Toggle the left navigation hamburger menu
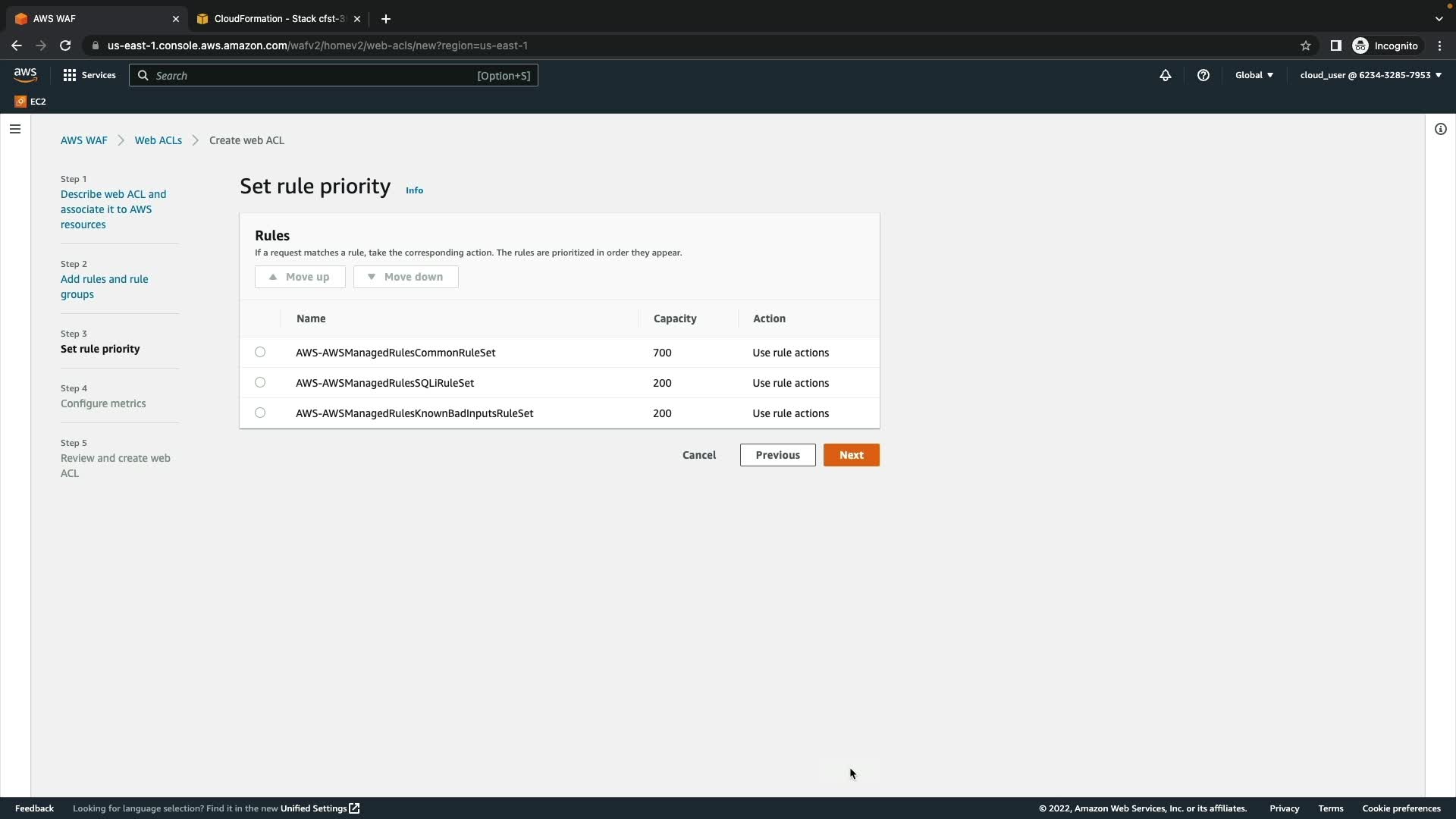 click(x=14, y=129)
